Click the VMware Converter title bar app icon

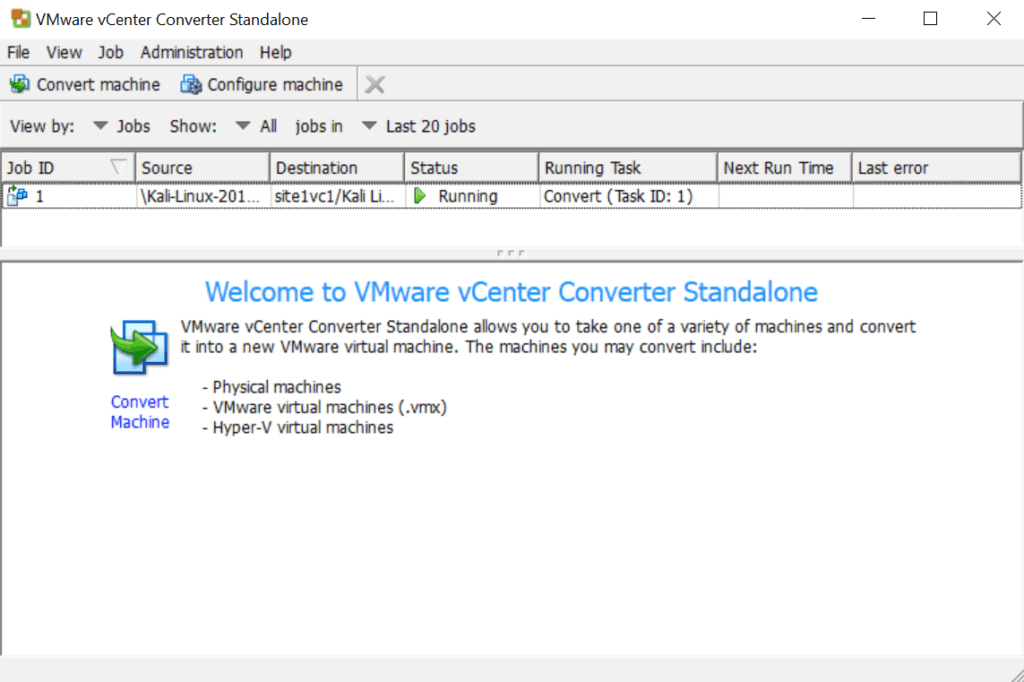20,19
